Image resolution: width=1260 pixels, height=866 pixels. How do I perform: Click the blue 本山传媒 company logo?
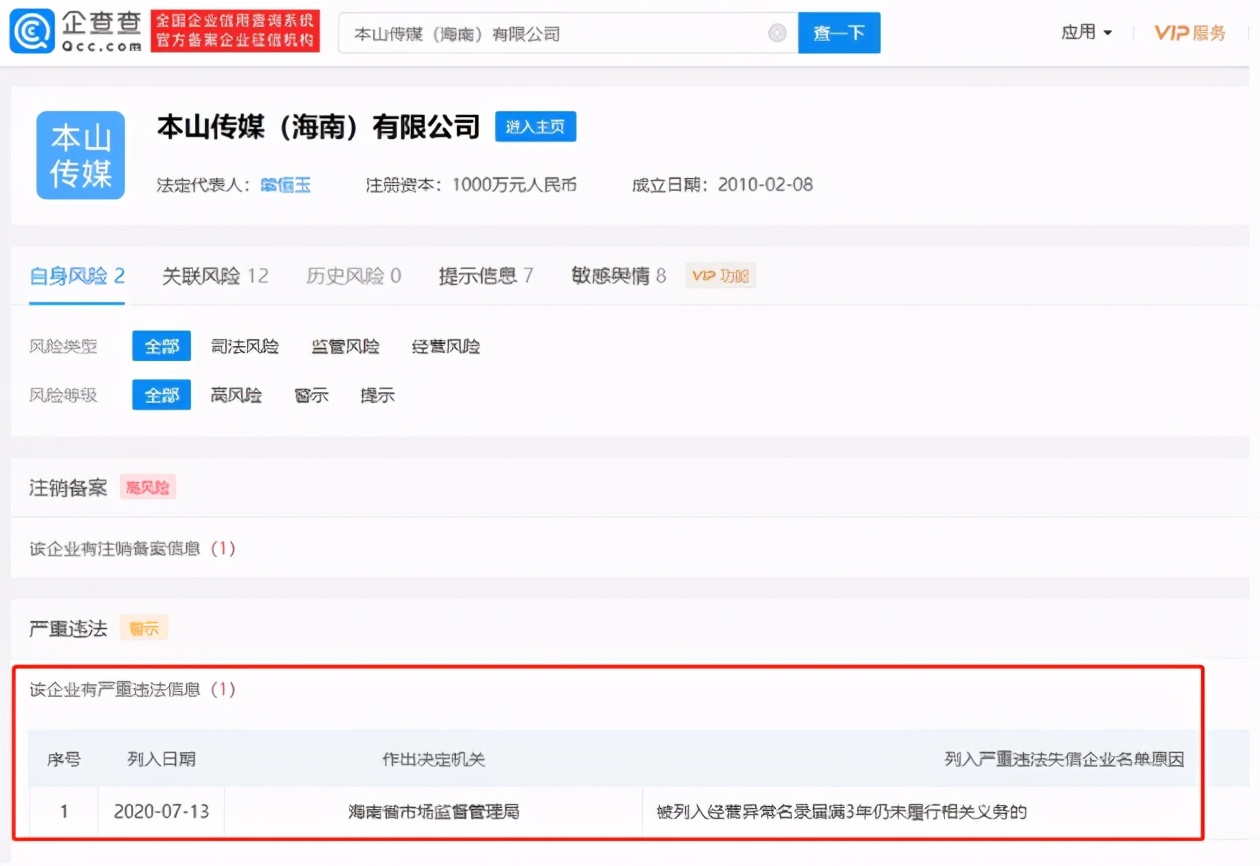(x=79, y=155)
